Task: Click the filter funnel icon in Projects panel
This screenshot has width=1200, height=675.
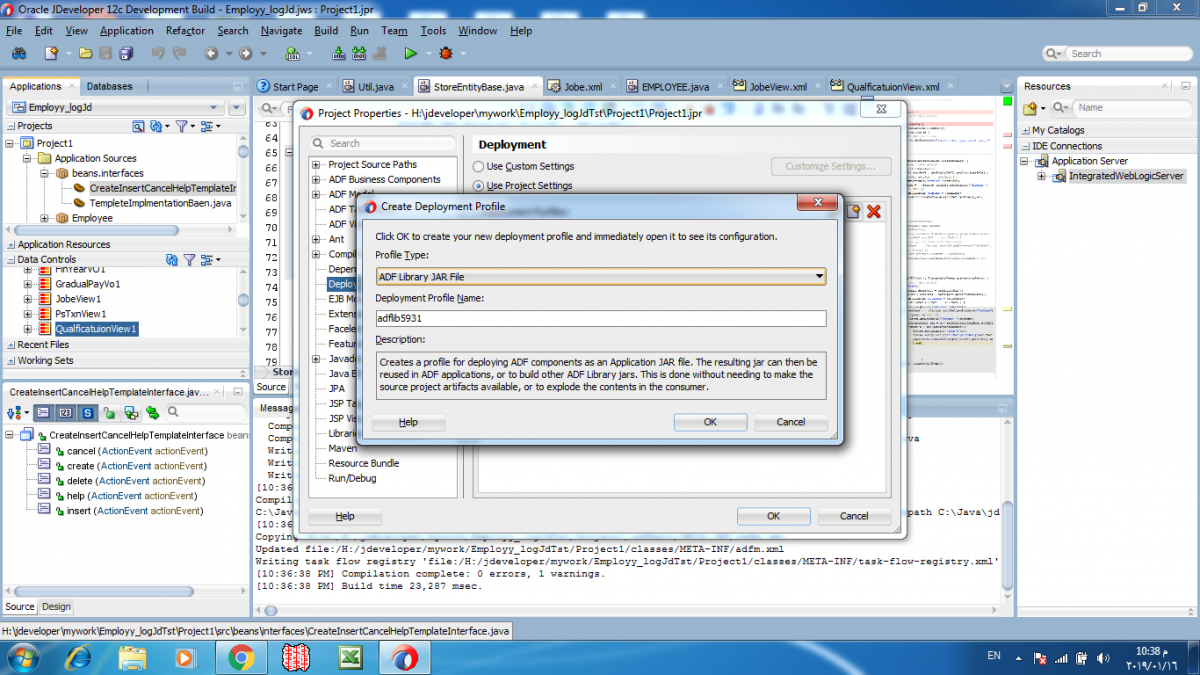Action: (x=182, y=126)
